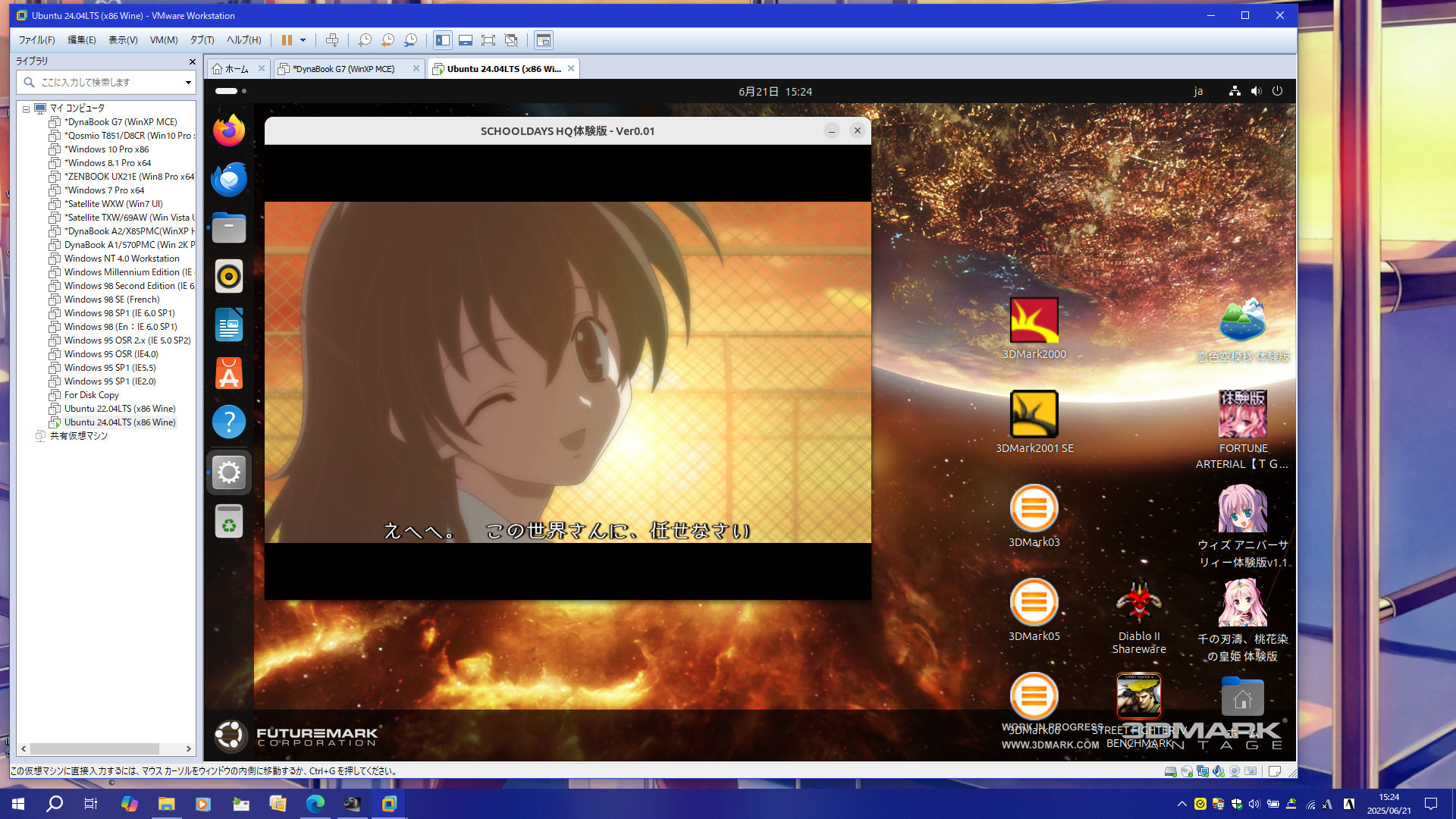Launch Thunderbird from the Ubuntu dock

click(x=228, y=180)
